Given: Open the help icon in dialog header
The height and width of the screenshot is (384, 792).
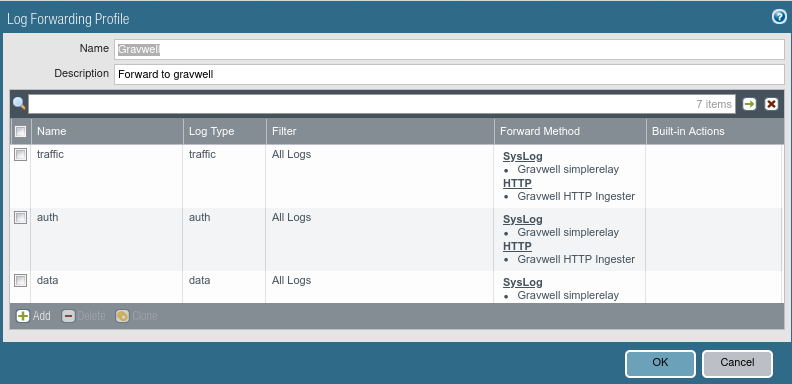Looking at the screenshot, I should (x=778, y=17).
